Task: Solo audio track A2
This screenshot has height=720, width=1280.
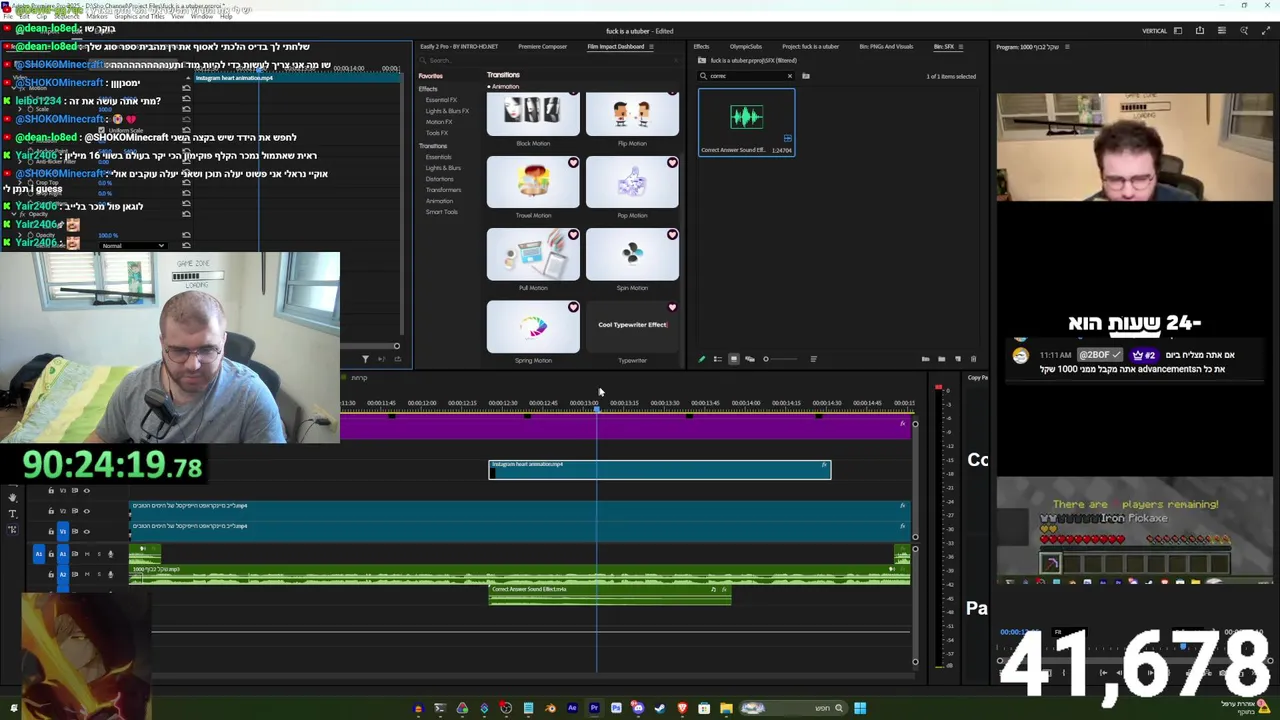Action: (x=98, y=574)
